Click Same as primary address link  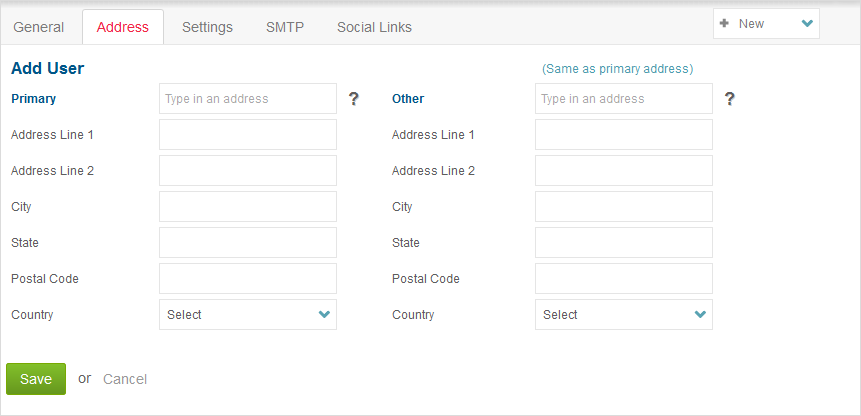point(618,69)
